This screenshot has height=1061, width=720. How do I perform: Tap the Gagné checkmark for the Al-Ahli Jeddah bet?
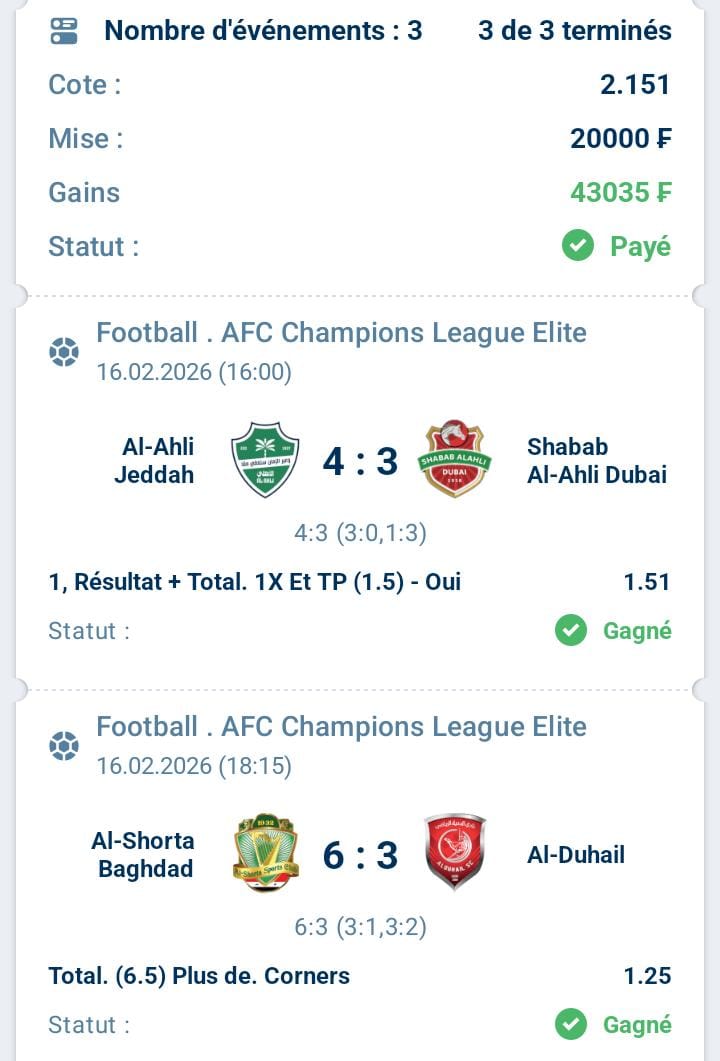571,631
